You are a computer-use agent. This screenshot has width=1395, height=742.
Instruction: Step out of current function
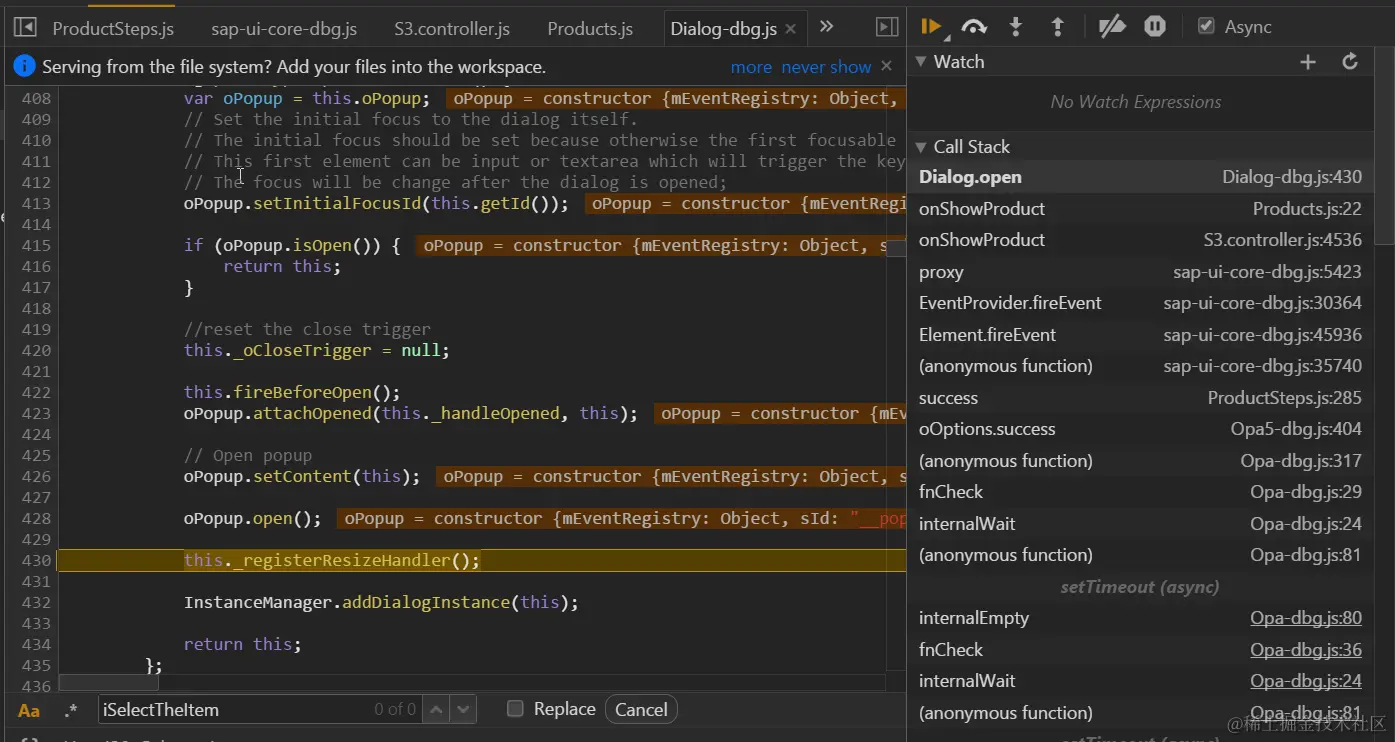click(x=1057, y=27)
